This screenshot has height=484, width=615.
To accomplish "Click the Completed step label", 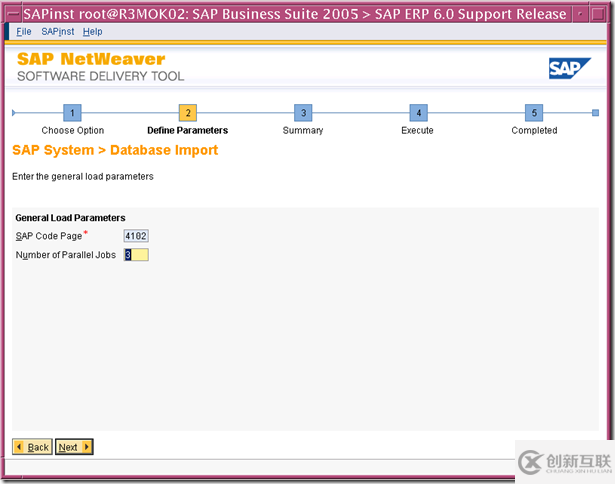I will click(534, 130).
